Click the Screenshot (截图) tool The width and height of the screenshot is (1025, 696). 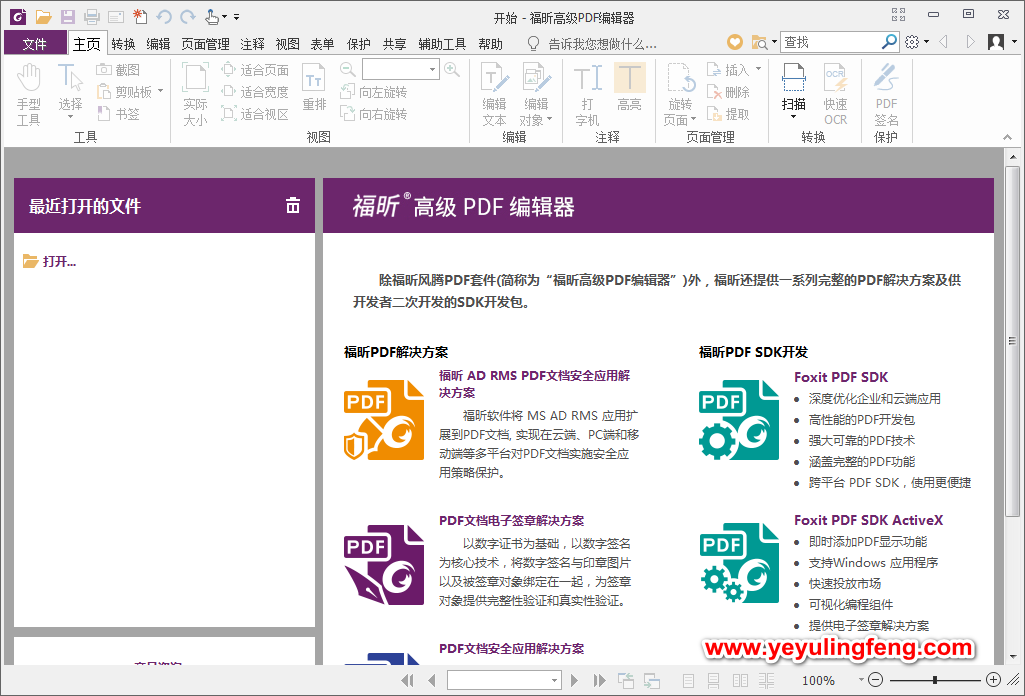pyautogui.click(x=118, y=70)
